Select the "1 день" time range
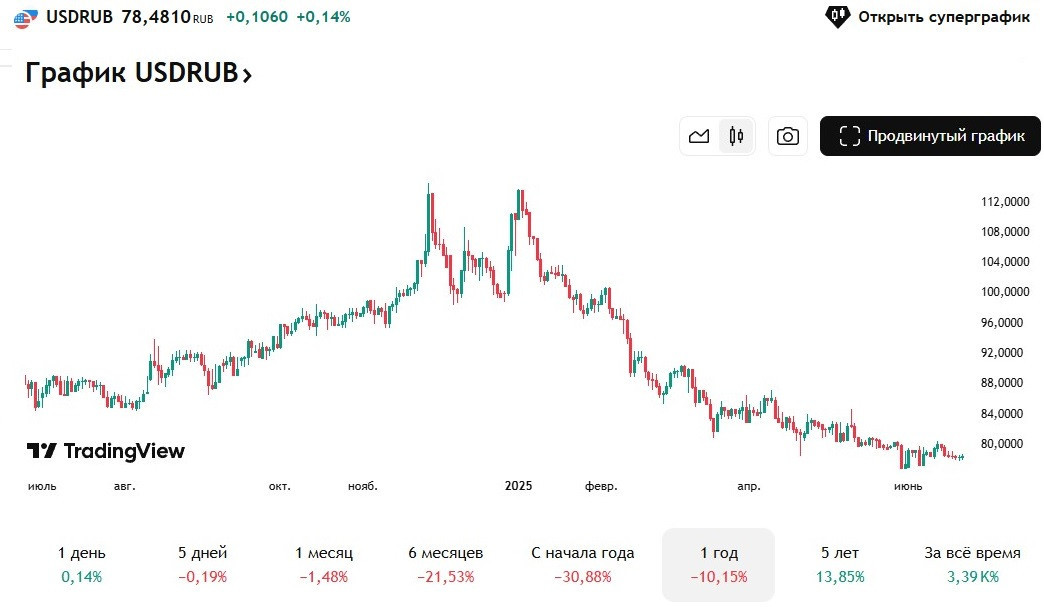This screenshot has width=1044, height=607. coord(82,564)
